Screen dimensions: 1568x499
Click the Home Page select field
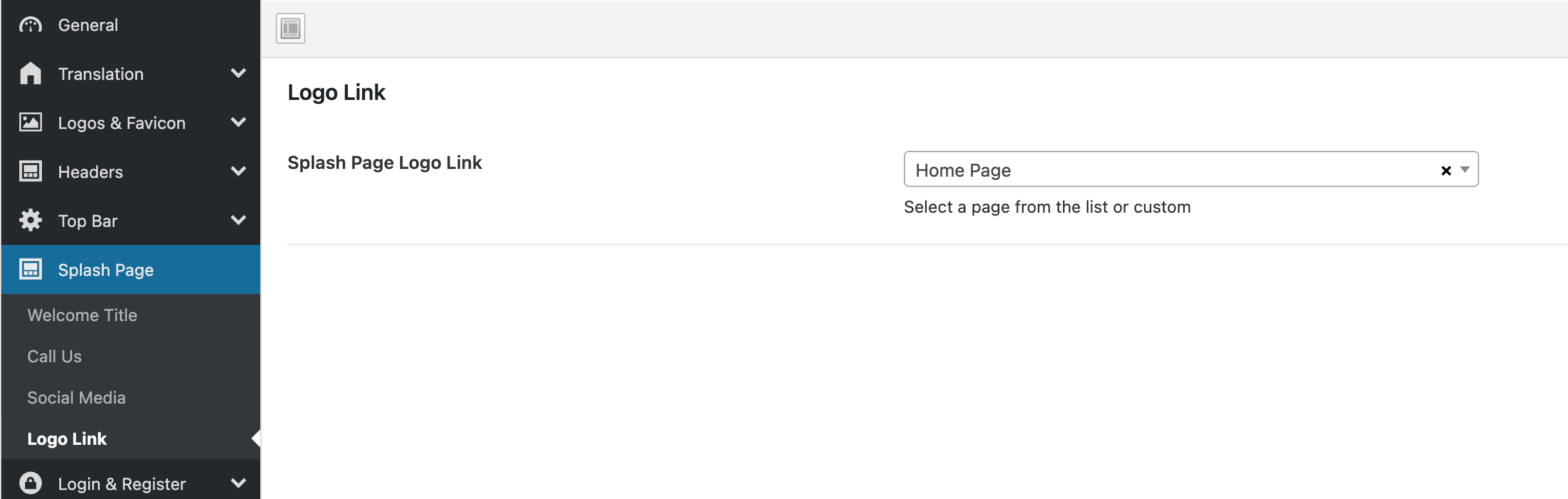click(x=1191, y=170)
